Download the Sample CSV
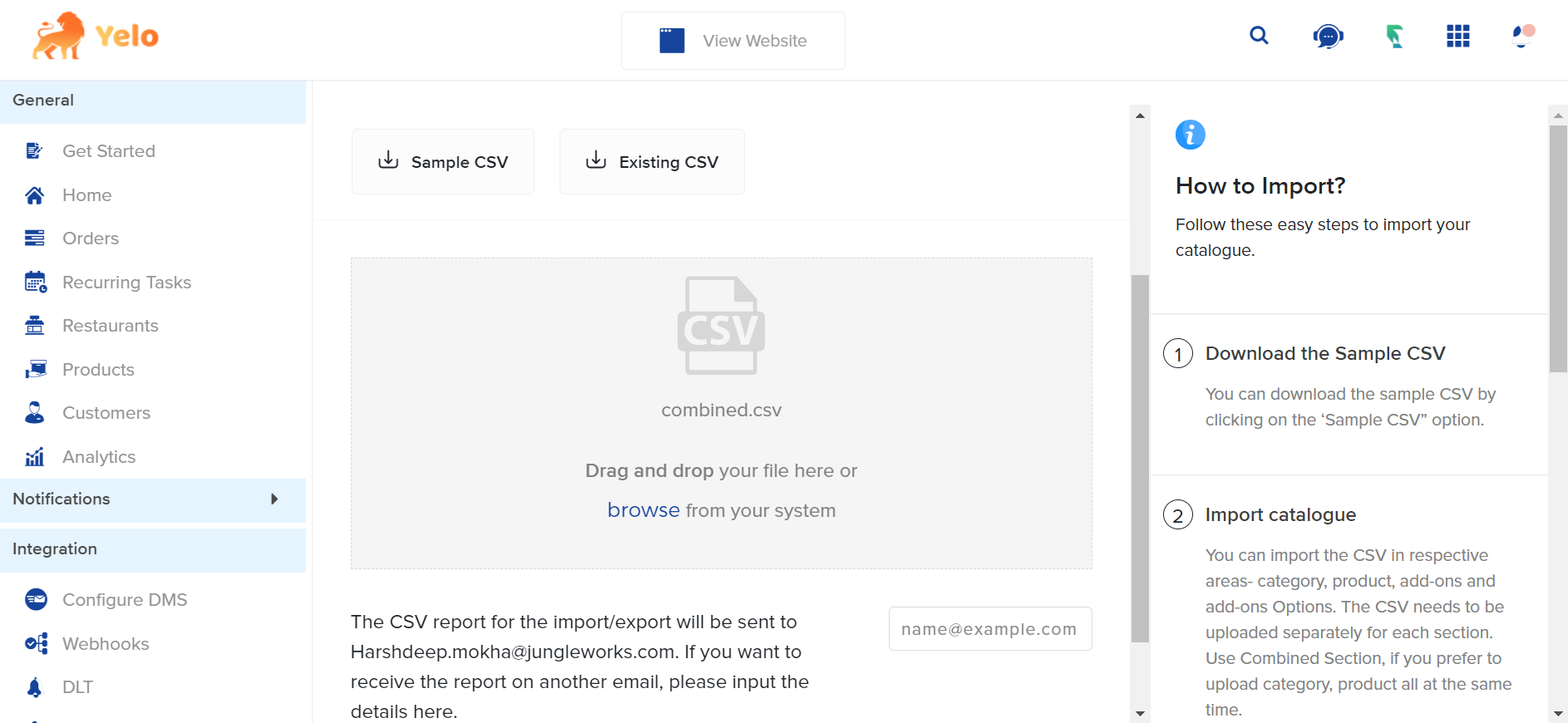The height and width of the screenshot is (723, 1568). (x=443, y=162)
